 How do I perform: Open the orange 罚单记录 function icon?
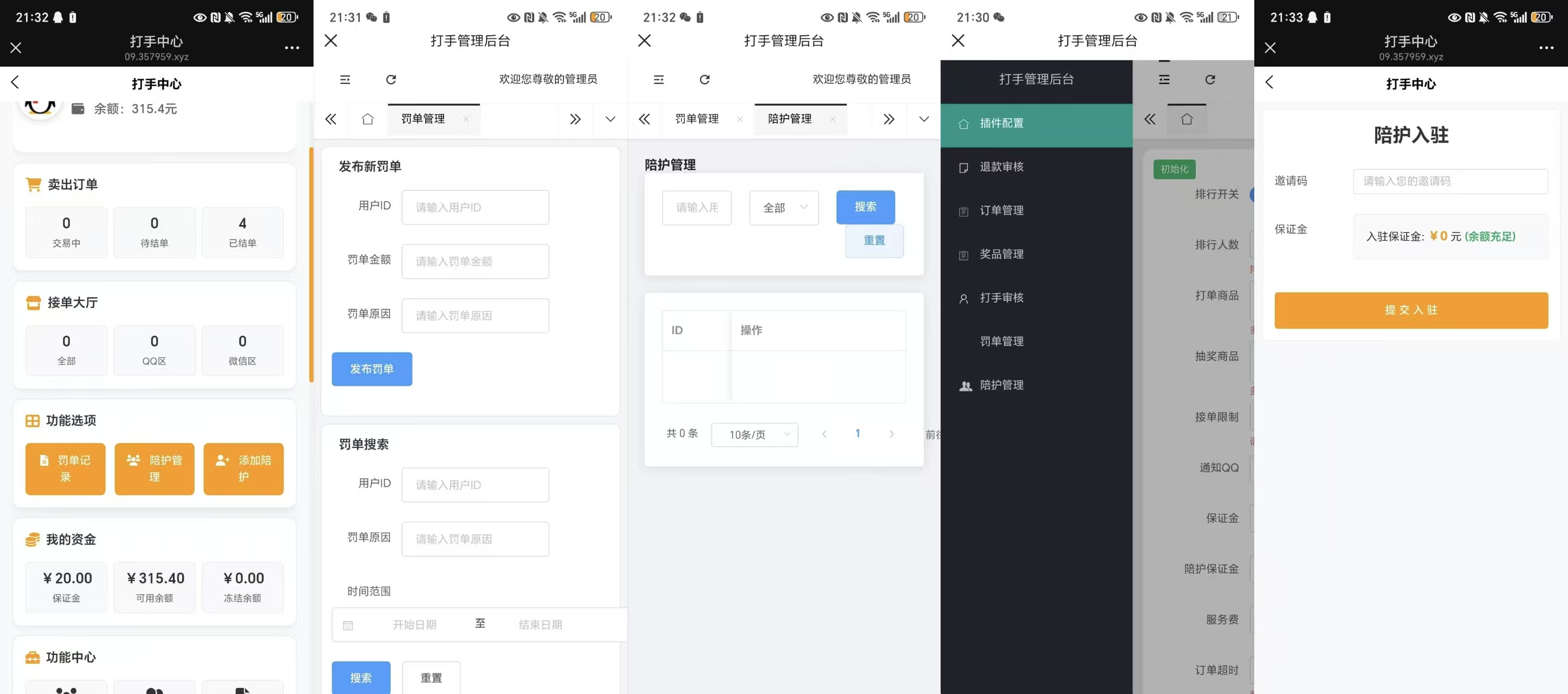coord(65,469)
